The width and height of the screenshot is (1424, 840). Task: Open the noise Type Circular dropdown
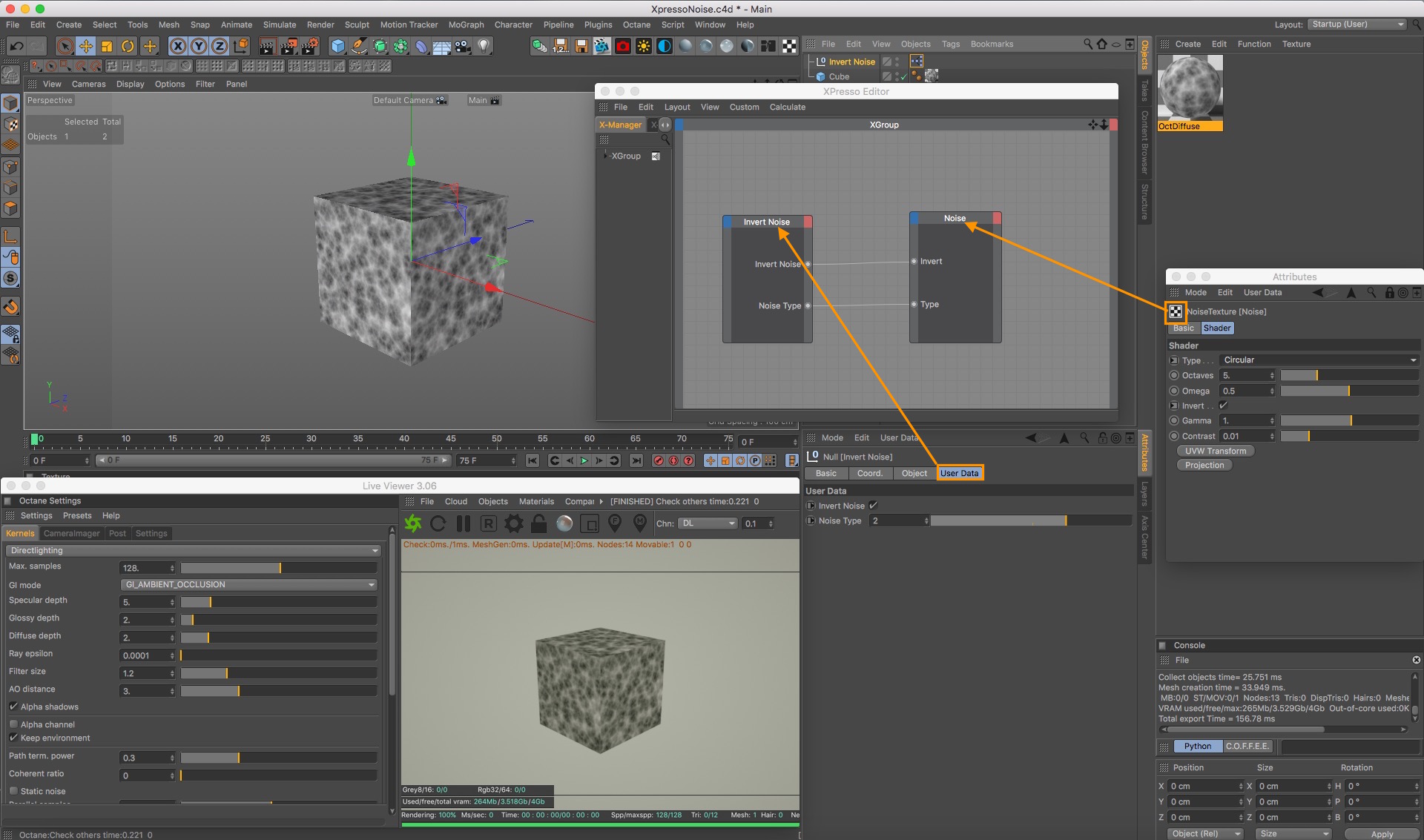[x=1319, y=360]
